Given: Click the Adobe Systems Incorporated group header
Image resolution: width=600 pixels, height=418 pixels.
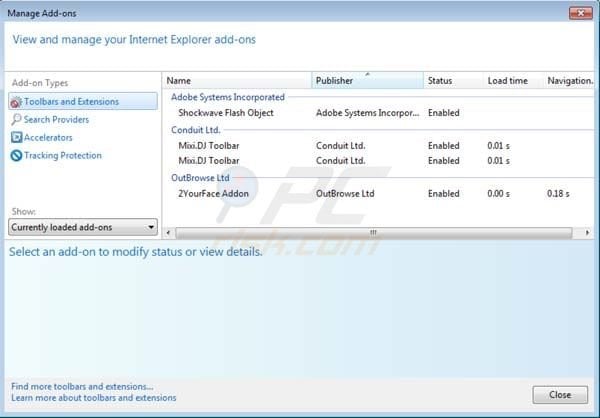Looking at the screenshot, I should click(228, 97).
